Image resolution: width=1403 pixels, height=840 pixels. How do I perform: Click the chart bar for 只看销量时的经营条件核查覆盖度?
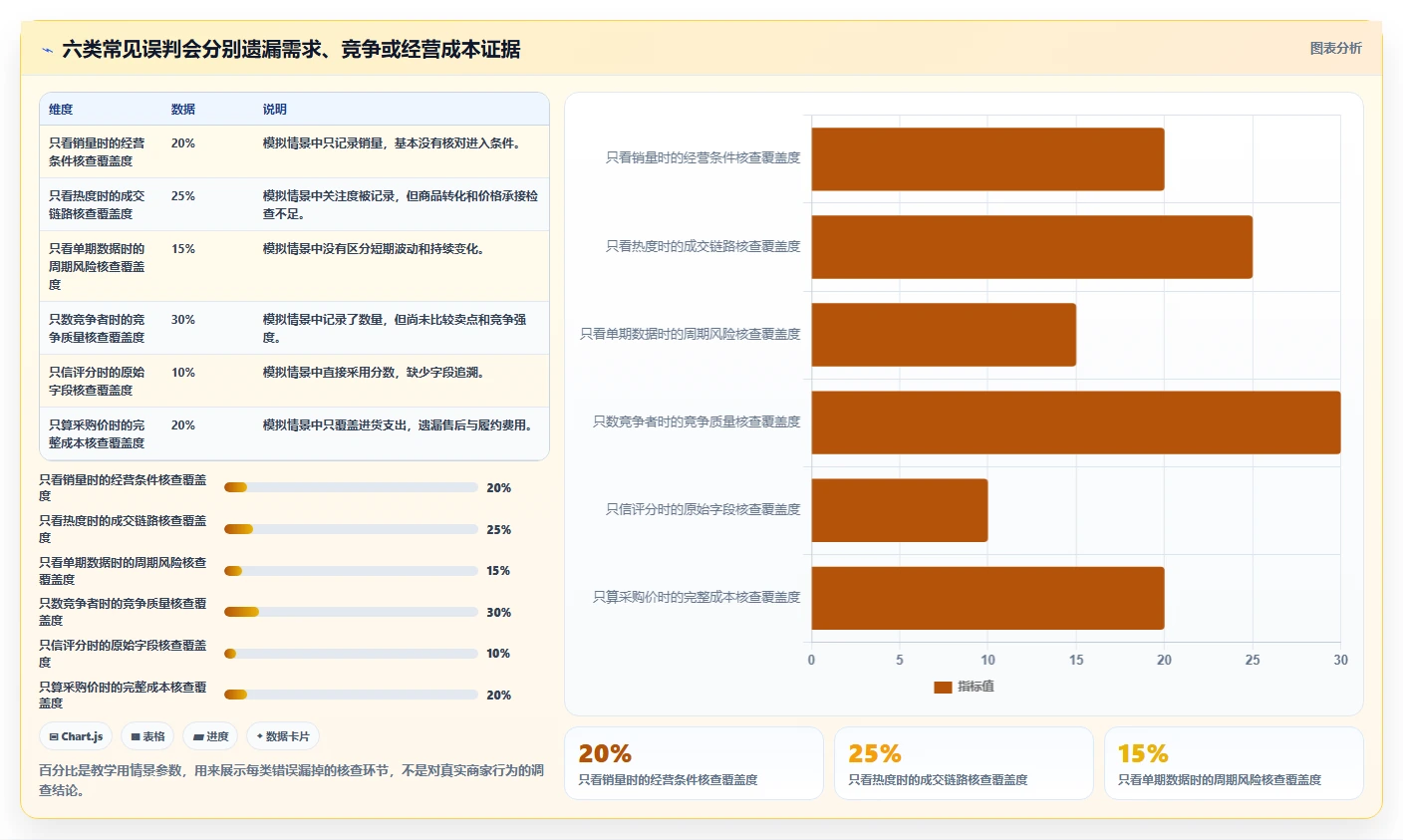click(987, 159)
